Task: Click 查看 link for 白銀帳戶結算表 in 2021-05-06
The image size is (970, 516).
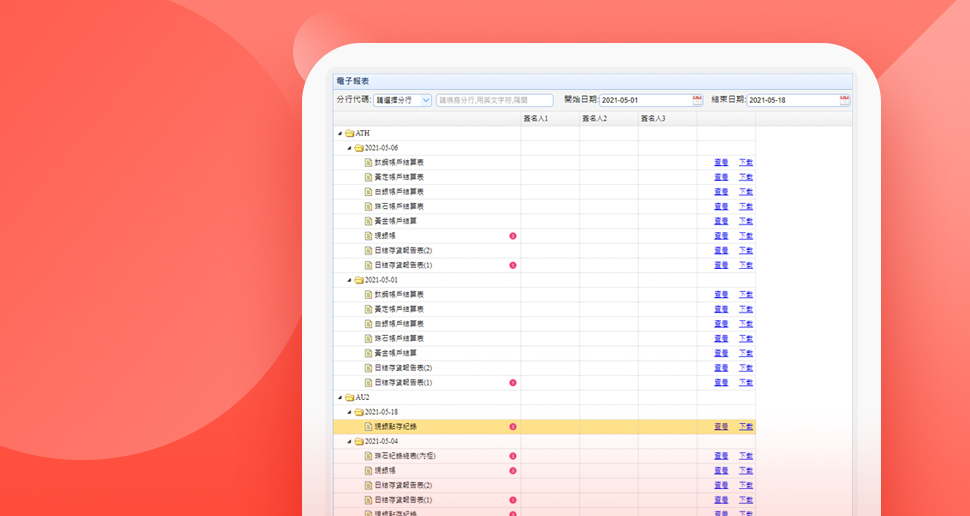Action: (x=721, y=192)
